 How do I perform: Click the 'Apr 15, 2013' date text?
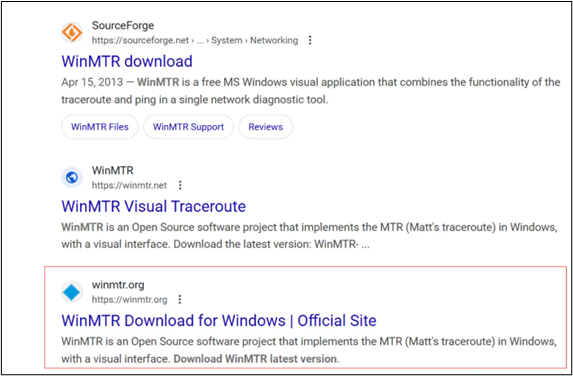point(92,82)
